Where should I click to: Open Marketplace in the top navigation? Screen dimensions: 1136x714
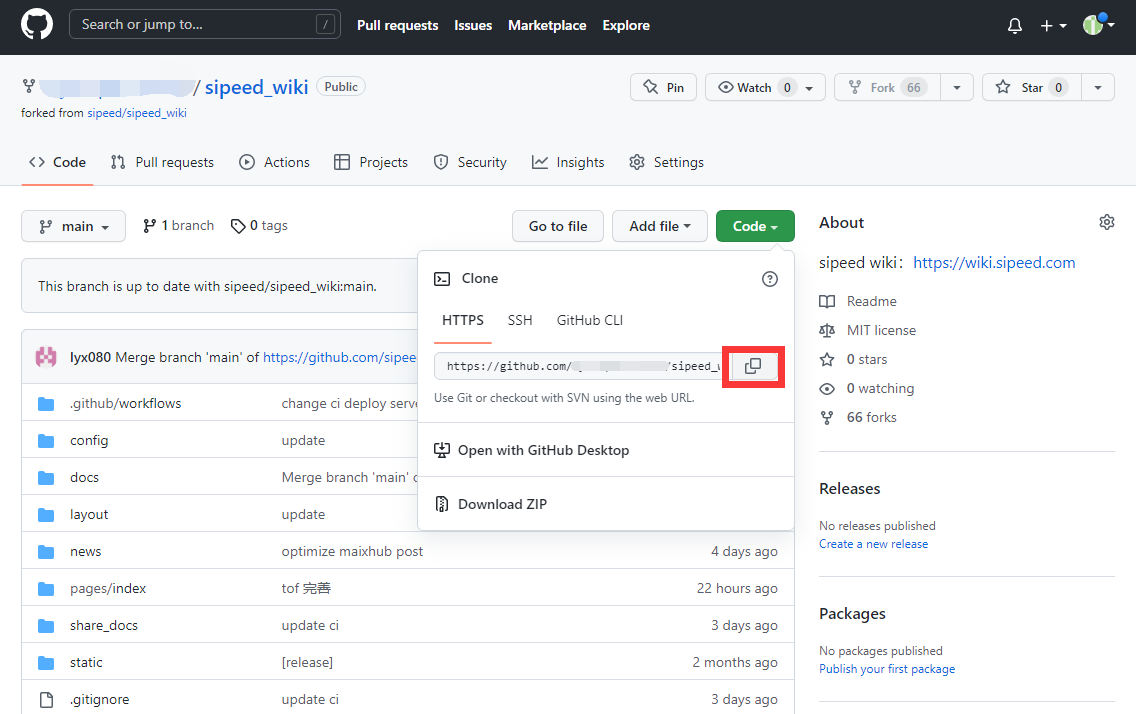[x=547, y=25]
